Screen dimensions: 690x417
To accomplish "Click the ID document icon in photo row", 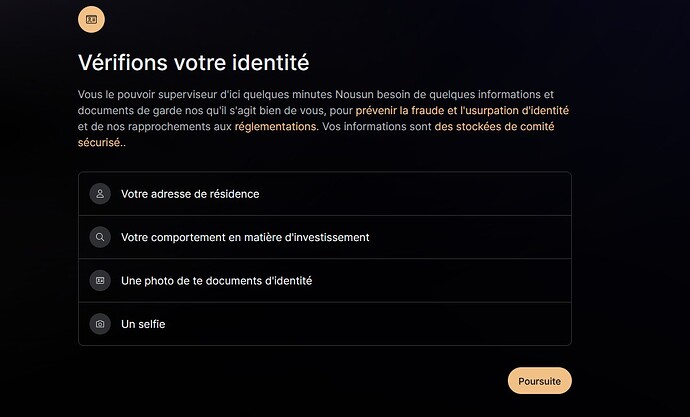I will pyautogui.click(x=100, y=281).
